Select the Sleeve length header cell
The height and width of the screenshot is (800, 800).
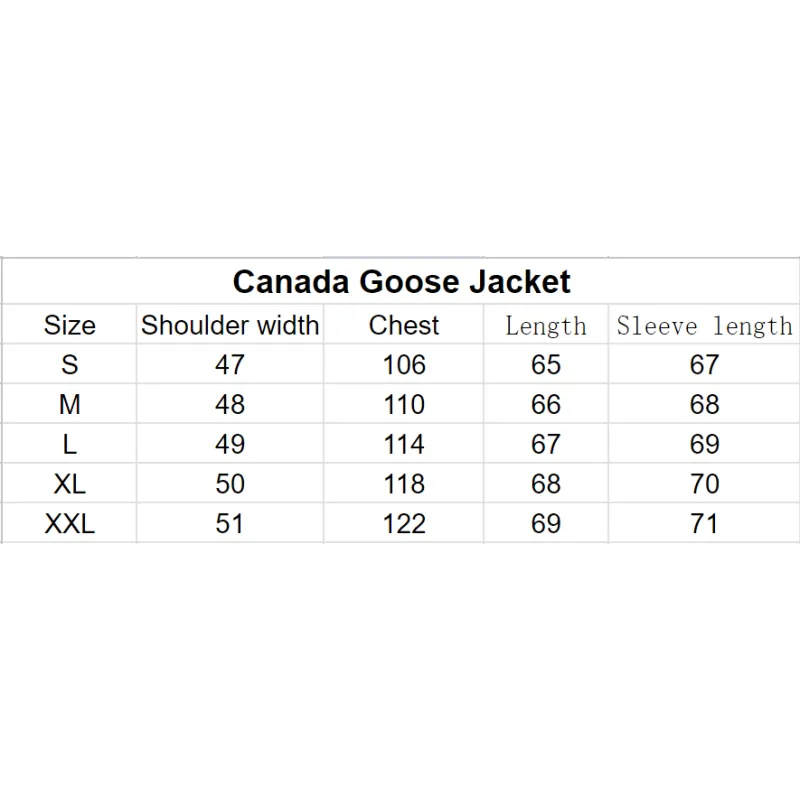tap(704, 324)
